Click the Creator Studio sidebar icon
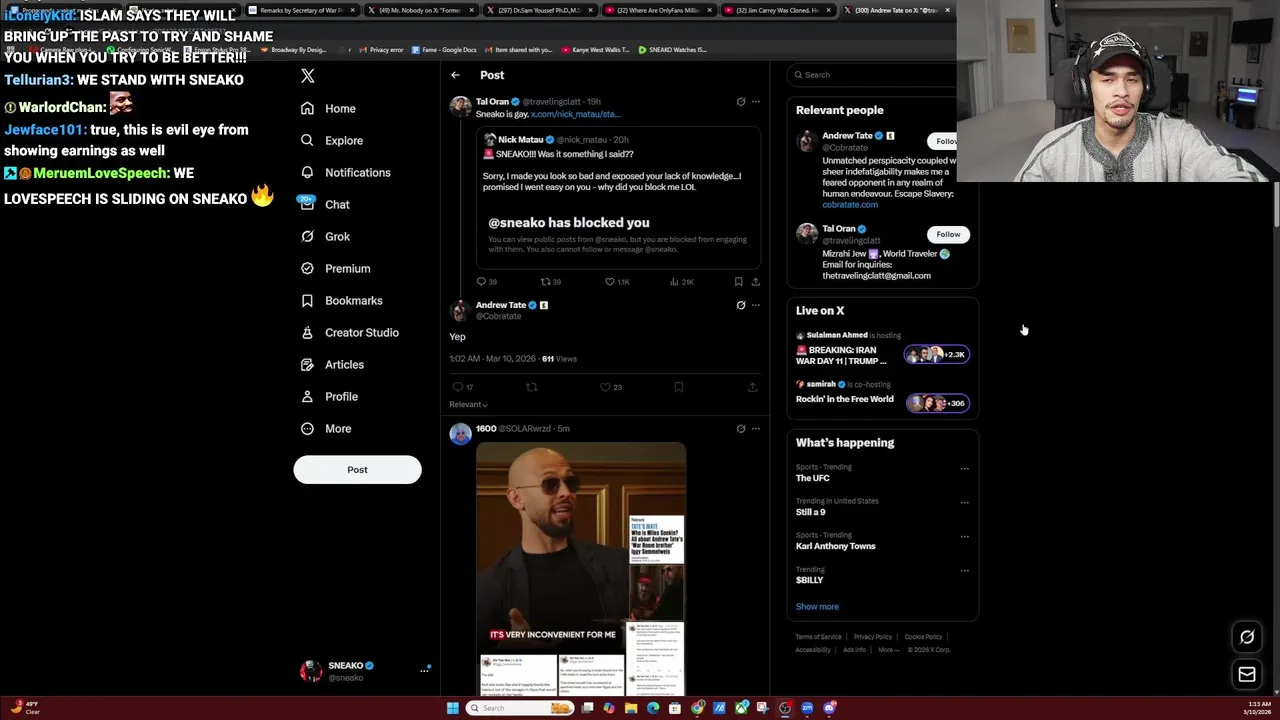 pos(307,332)
